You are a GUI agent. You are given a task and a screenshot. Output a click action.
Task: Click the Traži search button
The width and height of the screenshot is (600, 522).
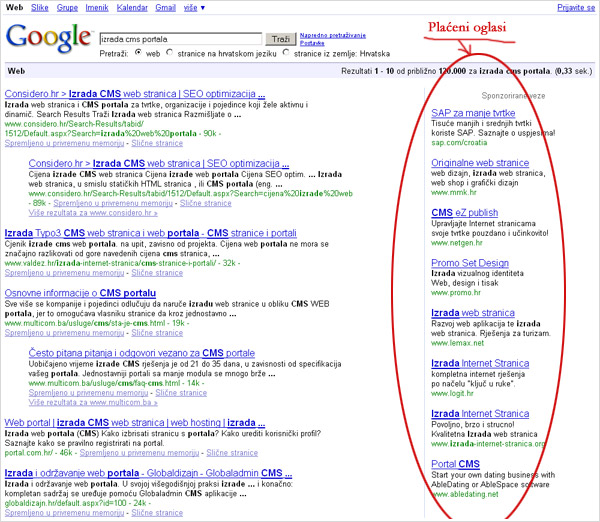tap(281, 39)
